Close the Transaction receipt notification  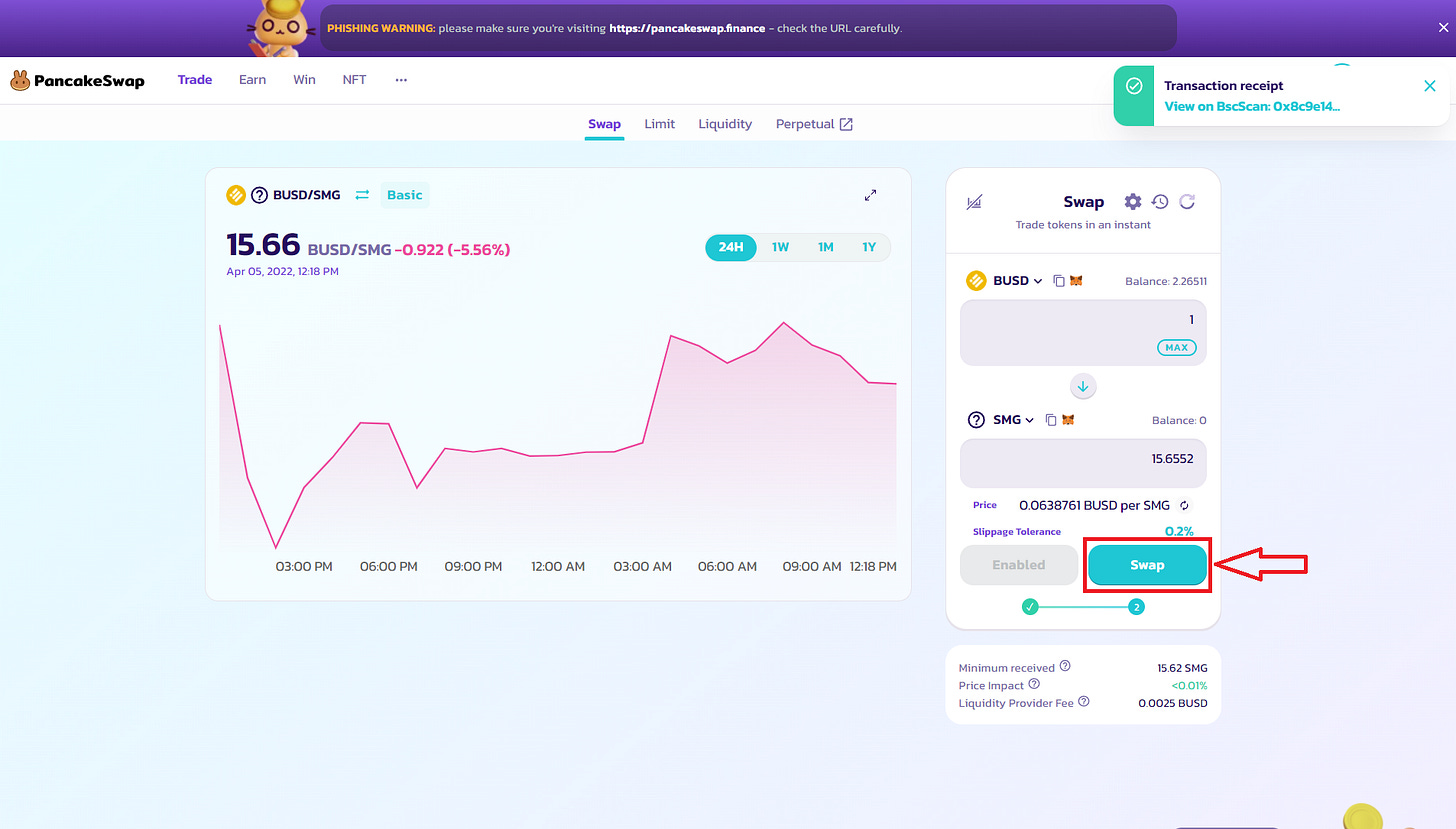point(1429,86)
